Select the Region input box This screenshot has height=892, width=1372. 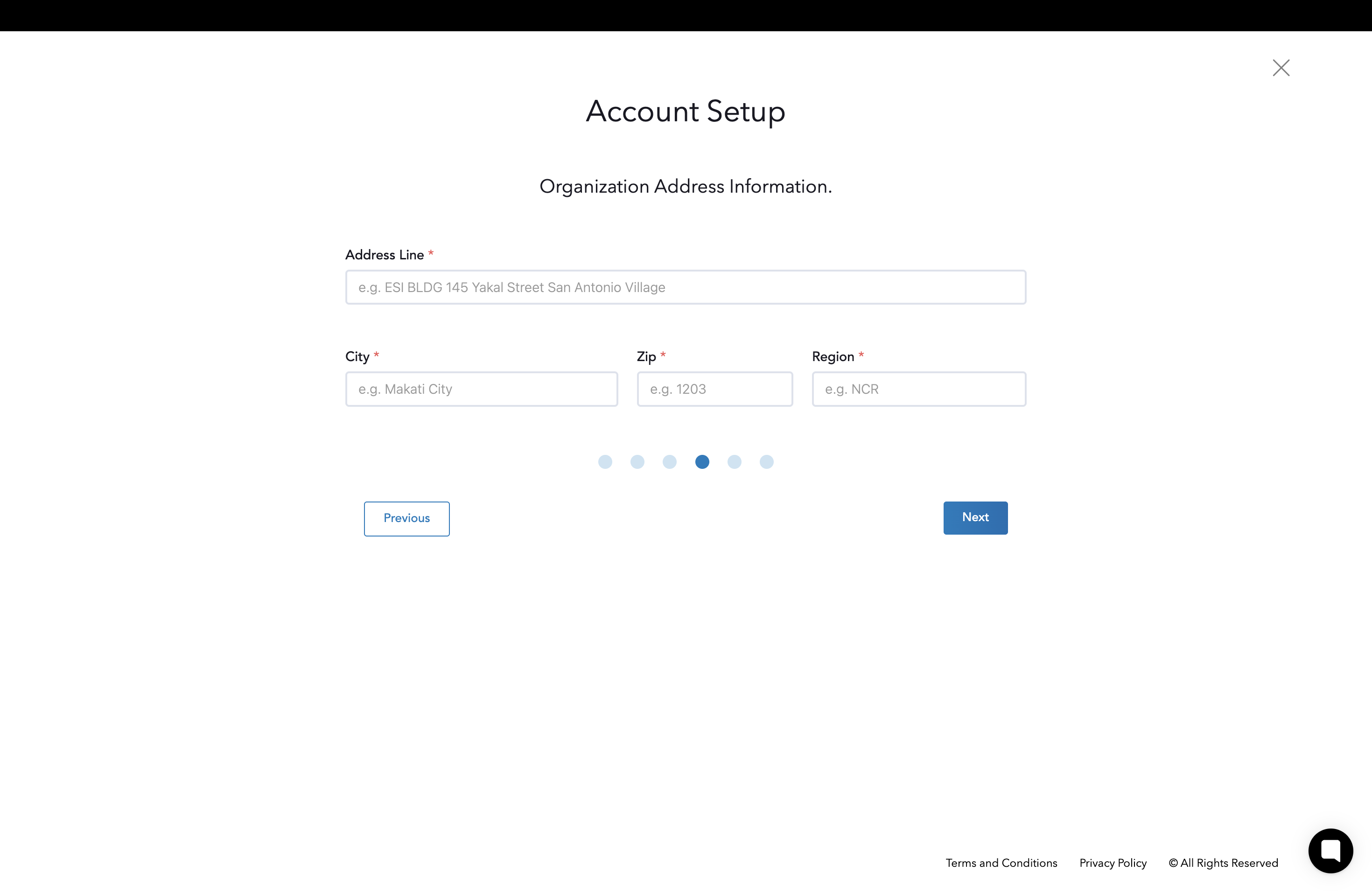918,389
